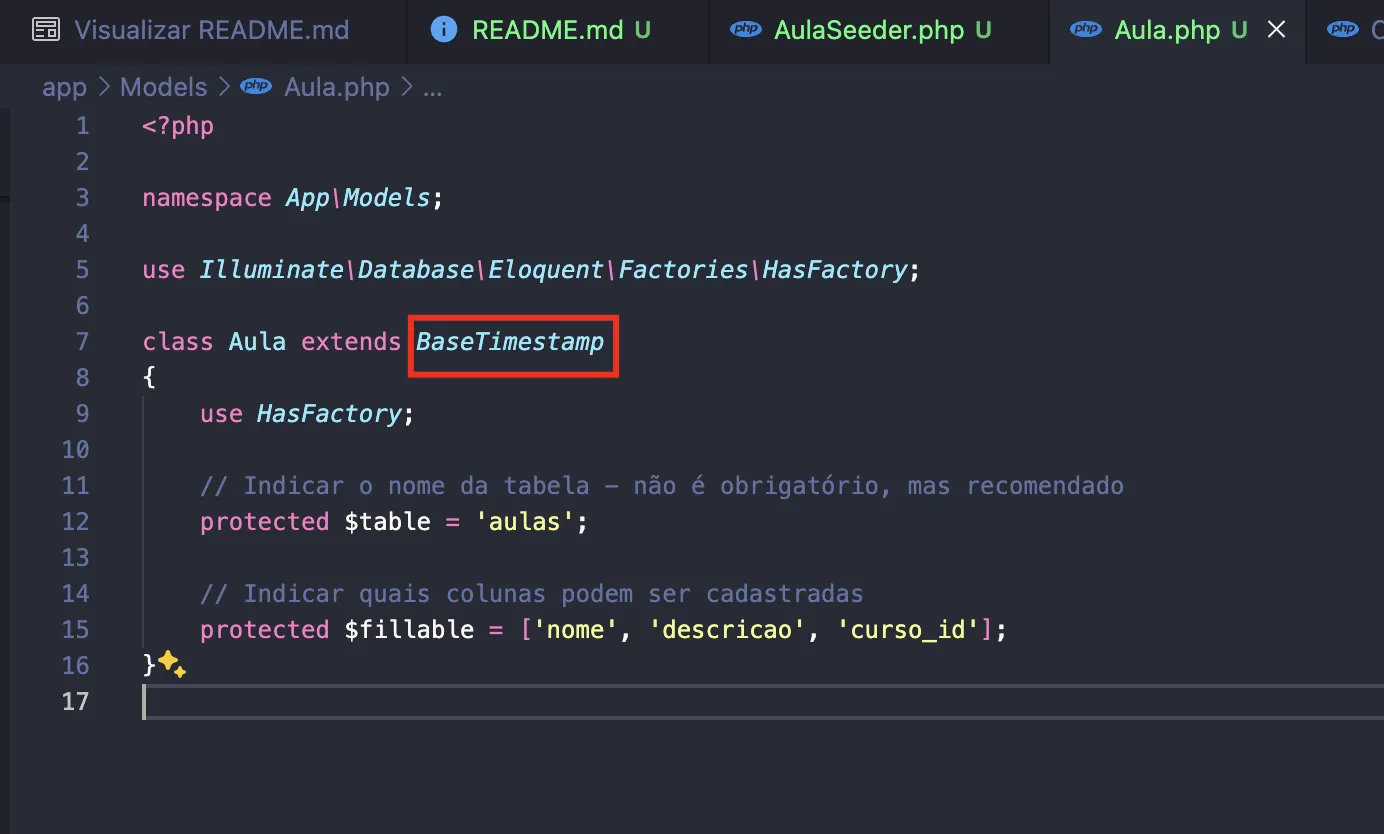Screen dimensions: 1384x834
Task: Click the PHP icon on AulaSeeder.php tab
Action: point(745,30)
